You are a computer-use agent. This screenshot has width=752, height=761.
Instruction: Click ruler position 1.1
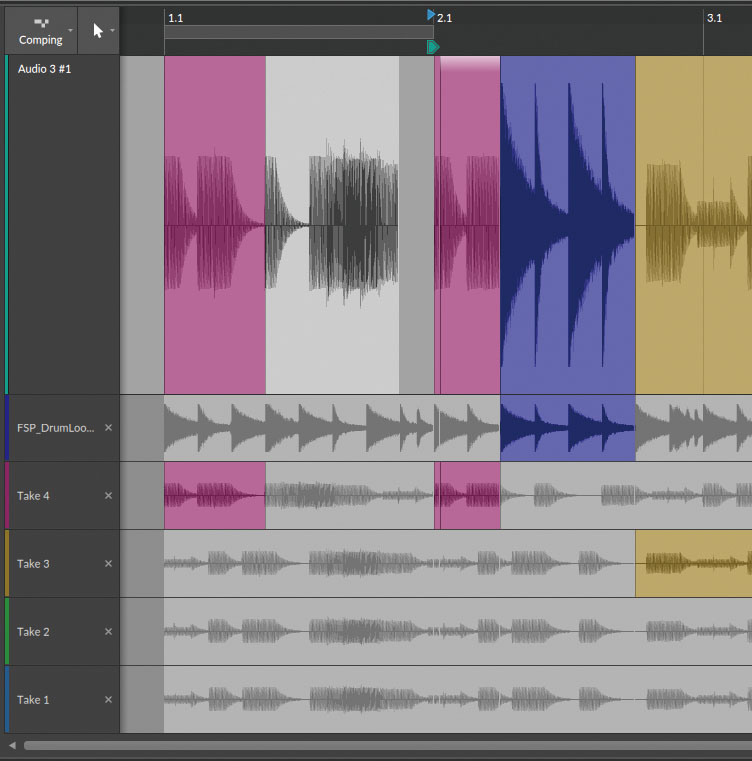pyautogui.click(x=175, y=18)
